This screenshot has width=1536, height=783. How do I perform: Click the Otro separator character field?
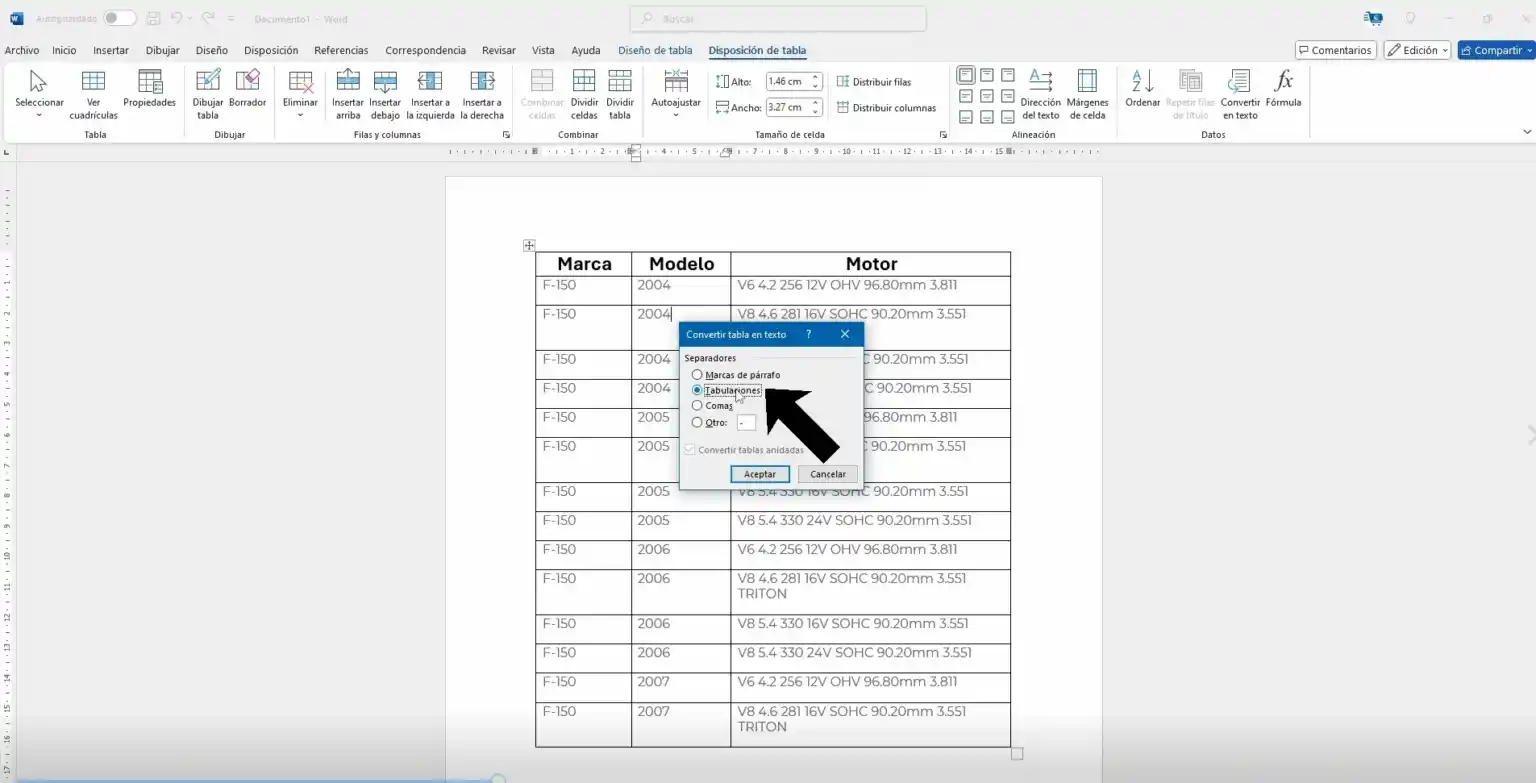746,423
